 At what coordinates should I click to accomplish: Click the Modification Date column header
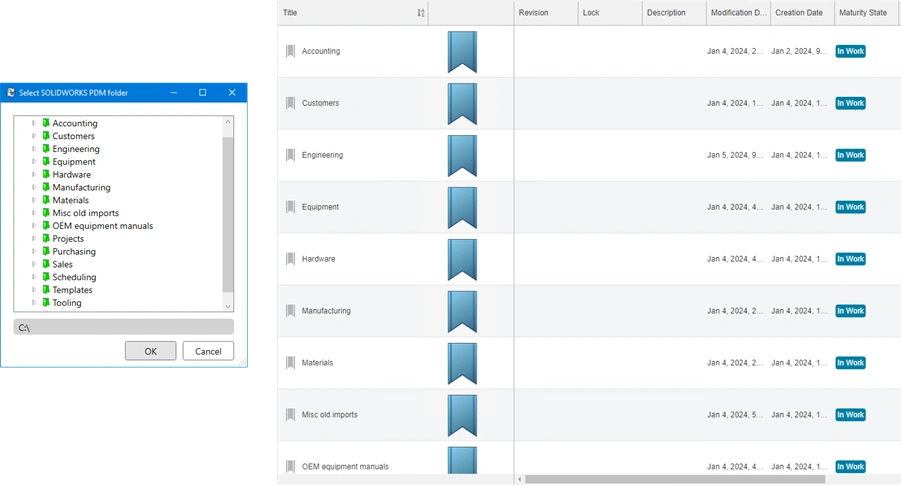[x=738, y=13]
